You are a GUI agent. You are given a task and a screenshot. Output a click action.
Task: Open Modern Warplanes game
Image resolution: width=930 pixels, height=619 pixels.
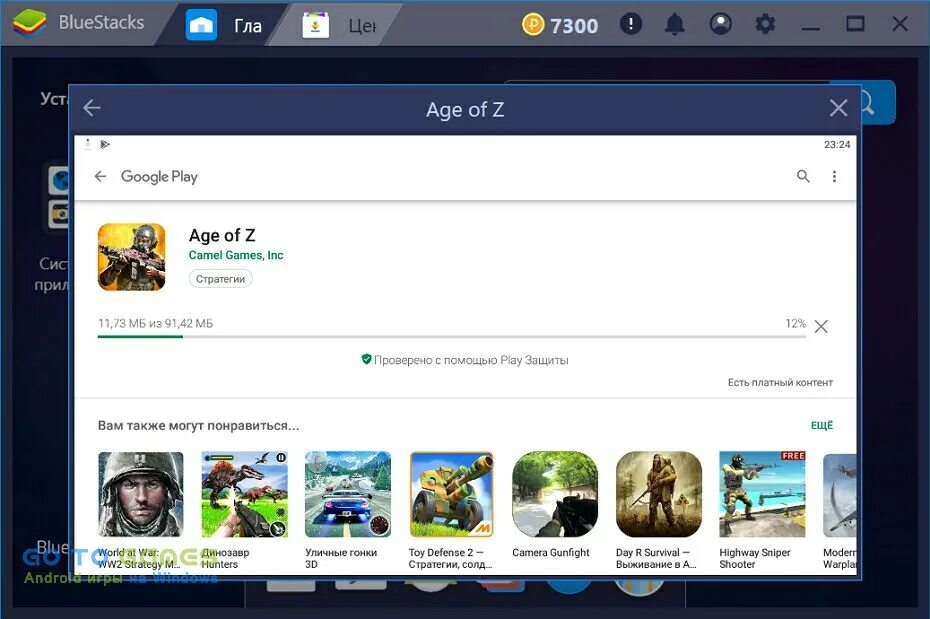click(x=839, y=510)
